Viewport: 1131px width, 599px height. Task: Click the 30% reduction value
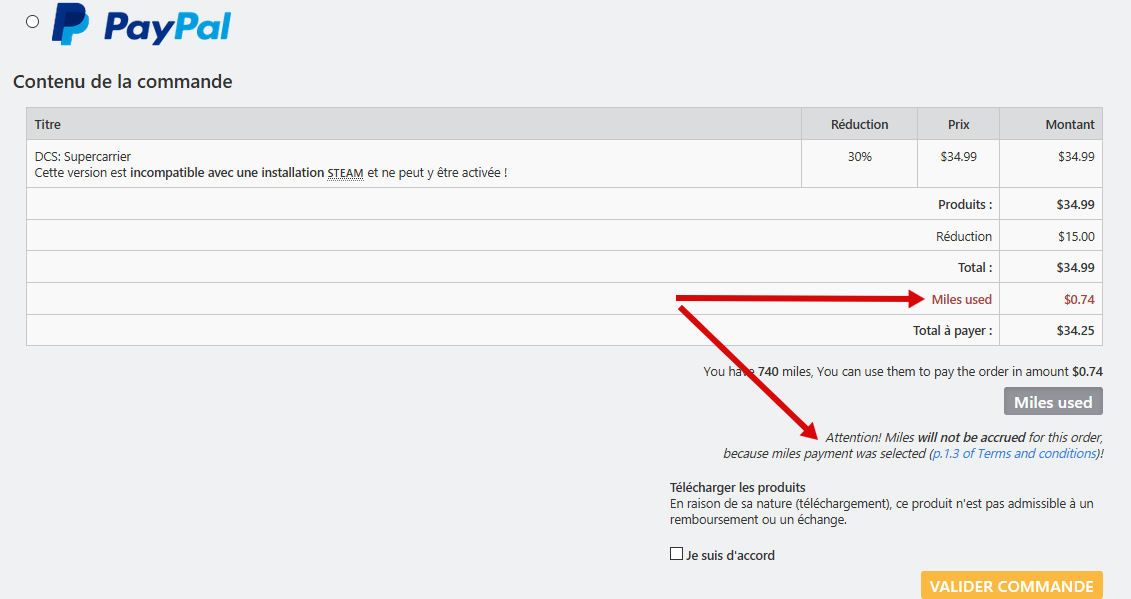[x=859, y=156]
